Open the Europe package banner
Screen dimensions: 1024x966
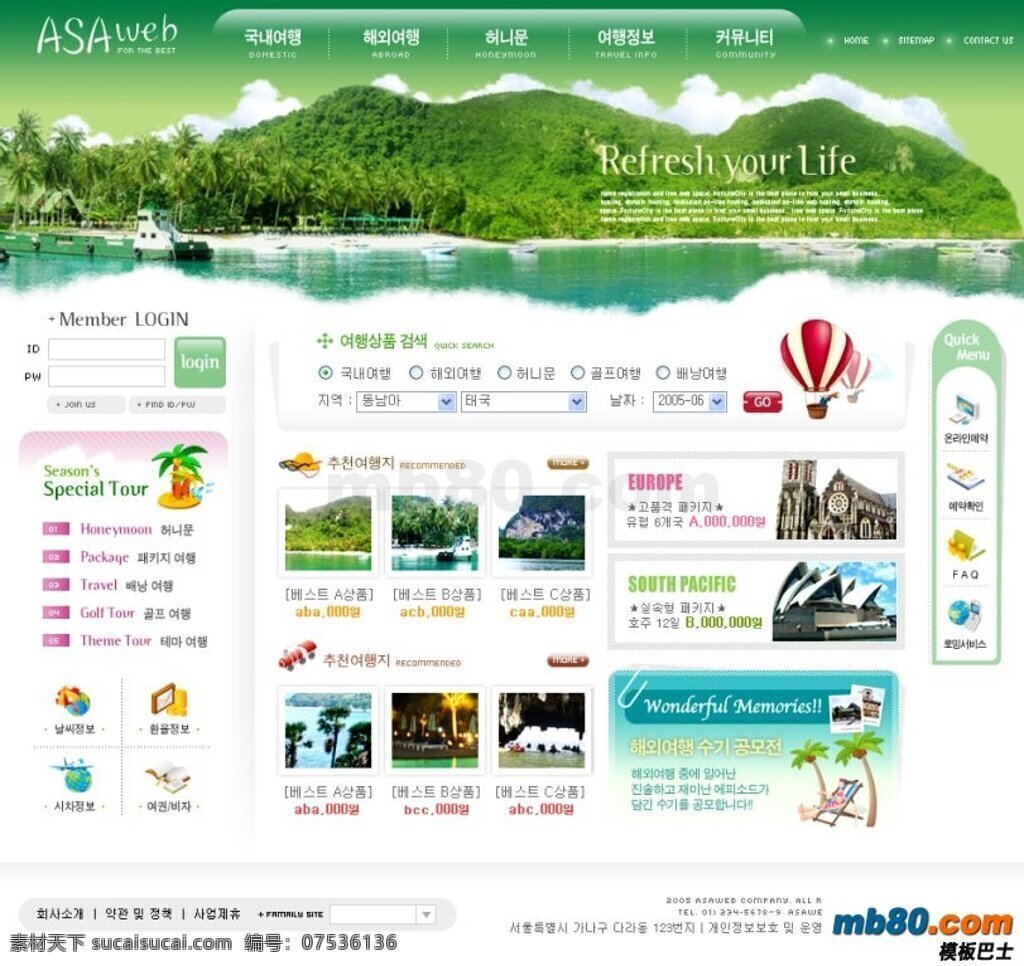pos(756,500)
